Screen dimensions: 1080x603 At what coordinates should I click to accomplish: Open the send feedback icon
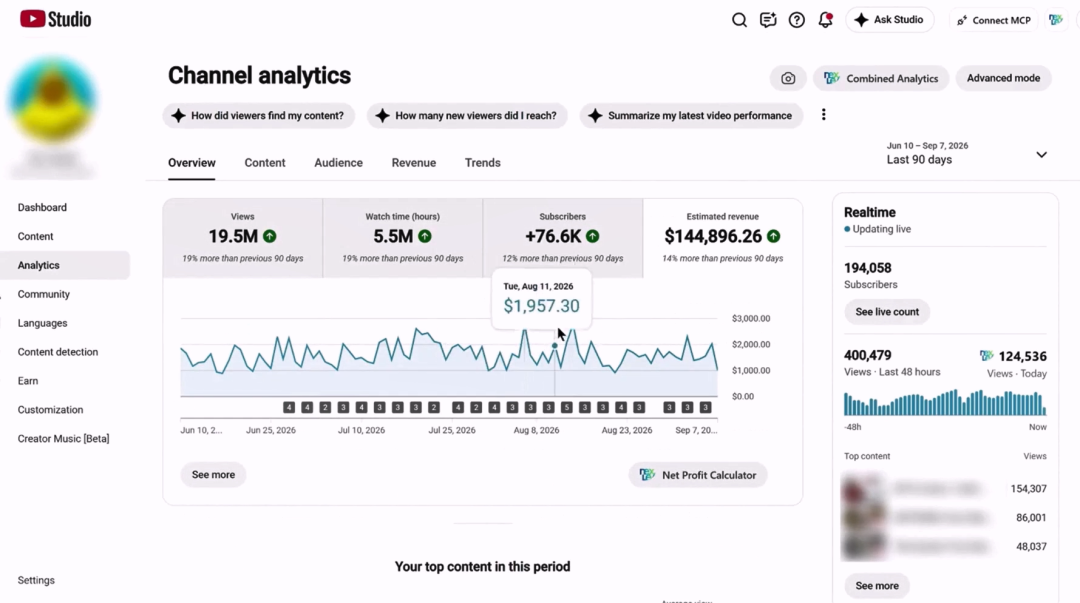pyautogui.click(x=768, y=20)
